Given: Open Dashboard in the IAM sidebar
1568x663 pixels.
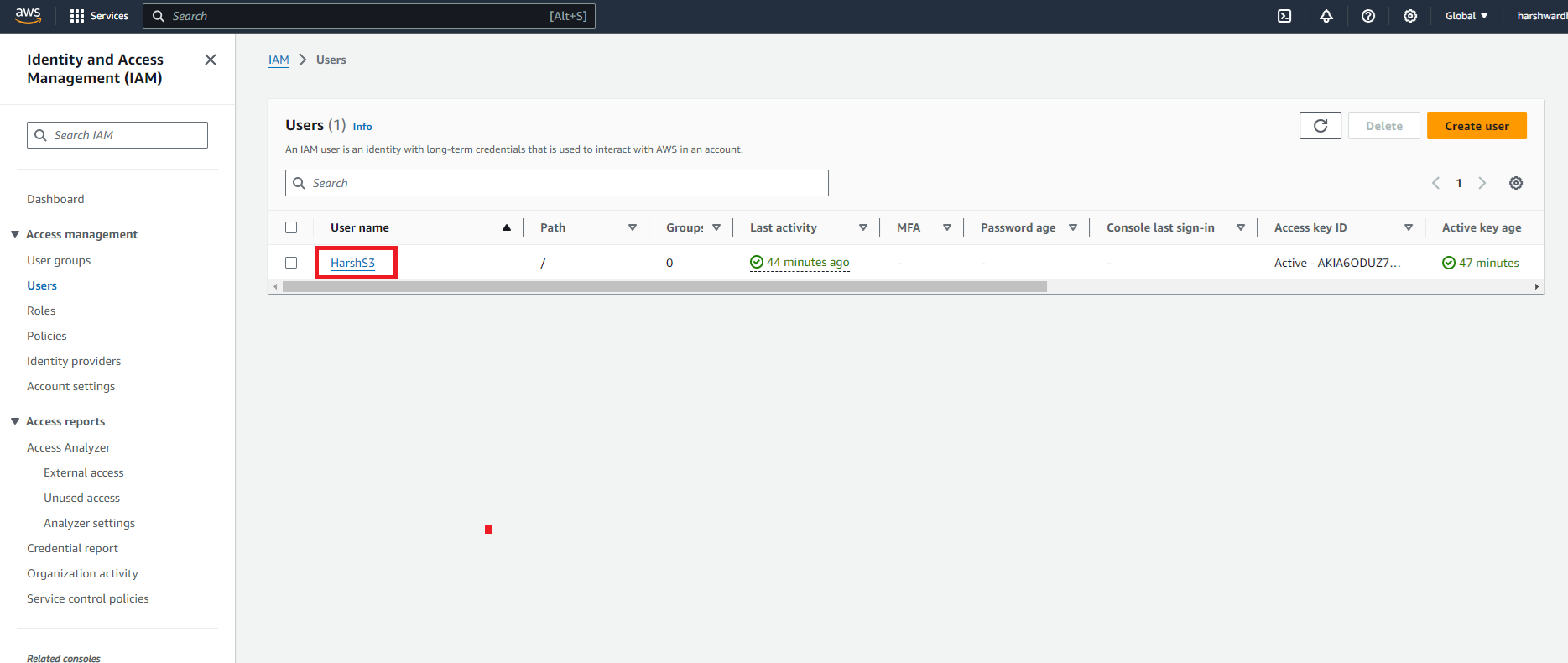Looking at the screenshot, I should click(55, 199).
